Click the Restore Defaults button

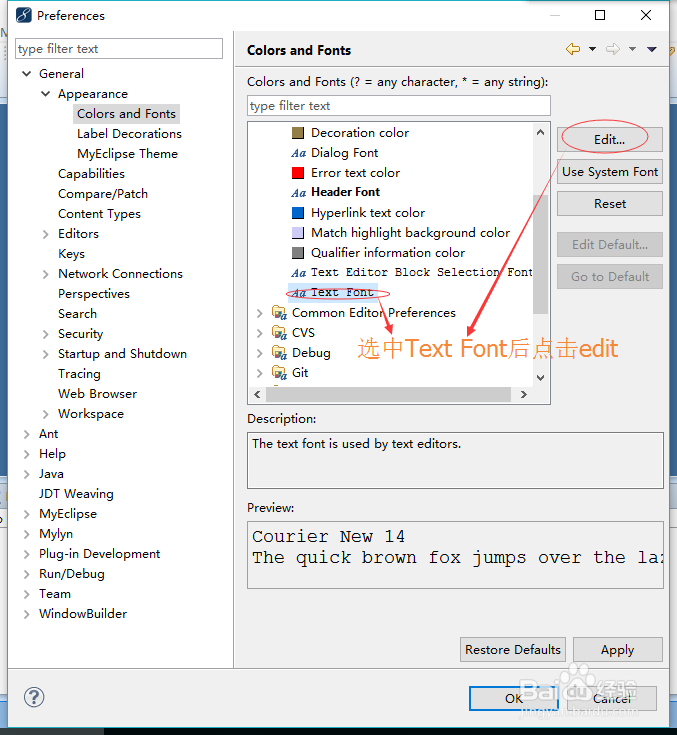coord(512,649)
